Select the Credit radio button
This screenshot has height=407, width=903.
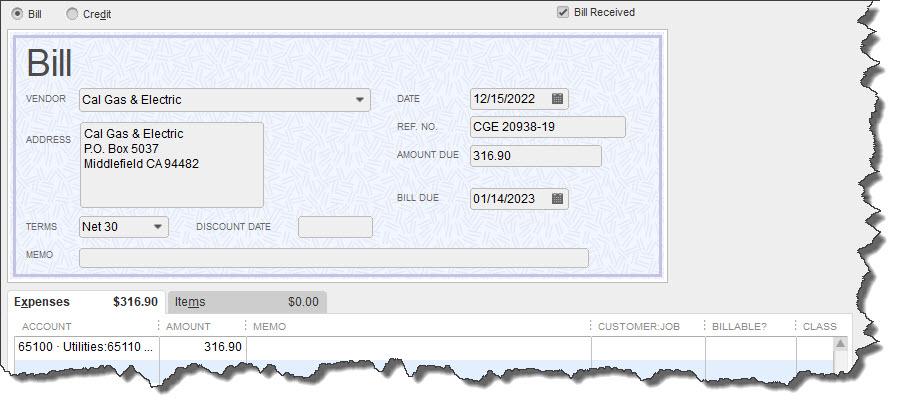(72, 14)
